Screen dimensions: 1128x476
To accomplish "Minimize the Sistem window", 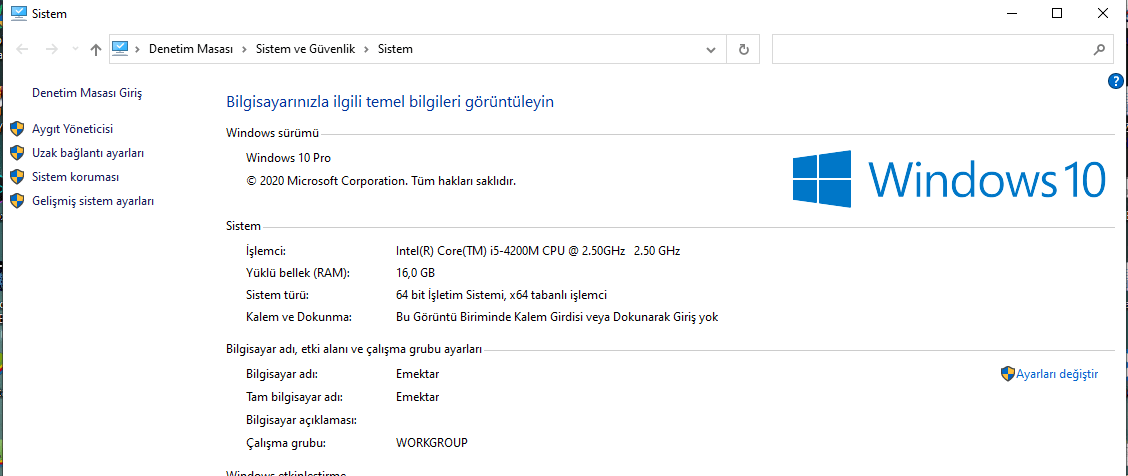I will click(x=1012, y=13).
